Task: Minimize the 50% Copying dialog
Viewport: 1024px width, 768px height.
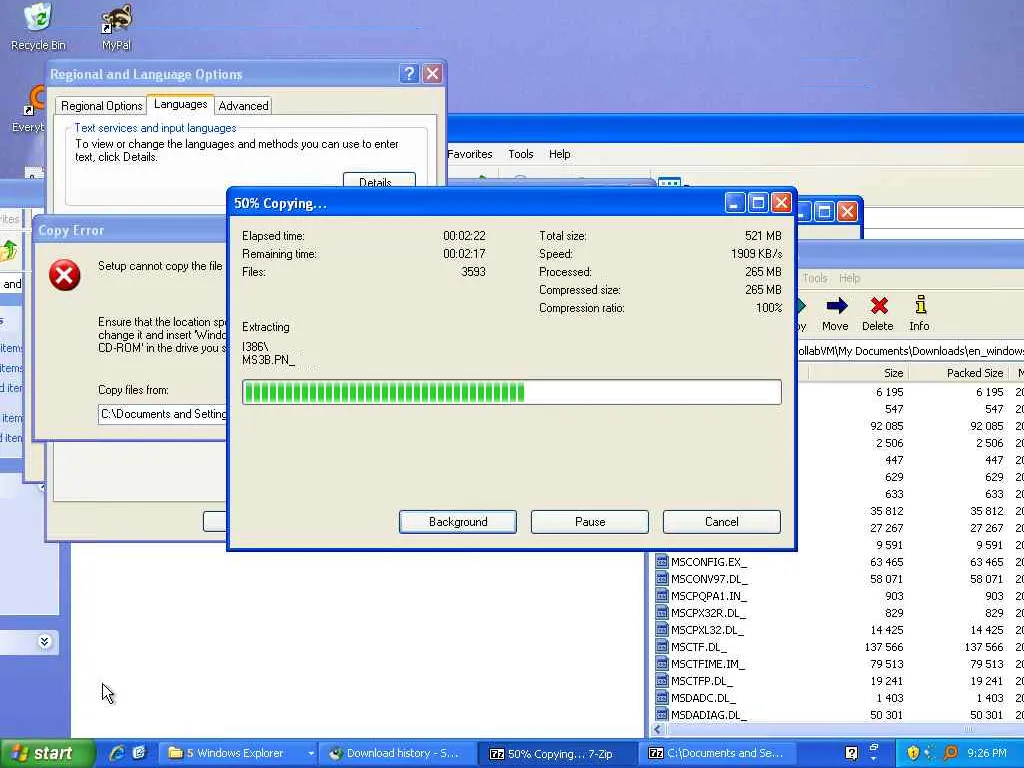Action: pyautogui.click(x=735, y=203)
